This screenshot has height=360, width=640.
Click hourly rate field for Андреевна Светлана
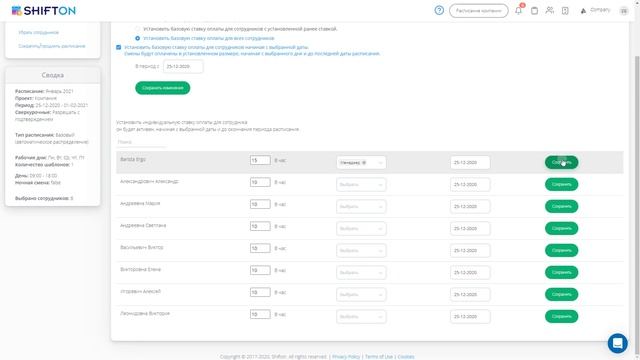[x=260, y=227]
